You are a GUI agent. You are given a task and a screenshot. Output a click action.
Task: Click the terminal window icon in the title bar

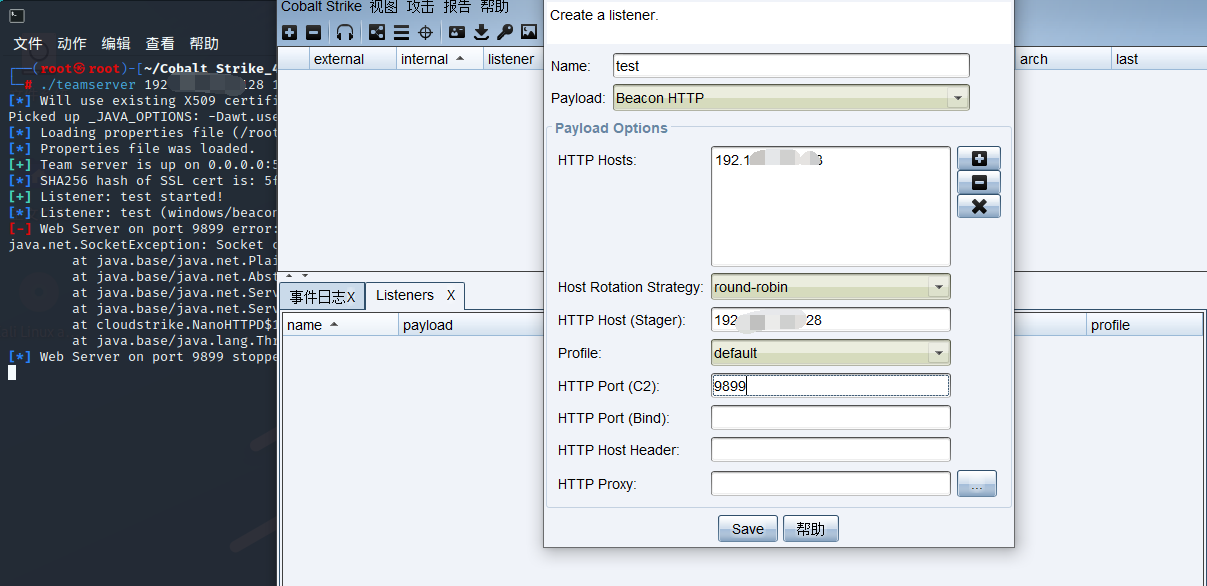(17, 15)
